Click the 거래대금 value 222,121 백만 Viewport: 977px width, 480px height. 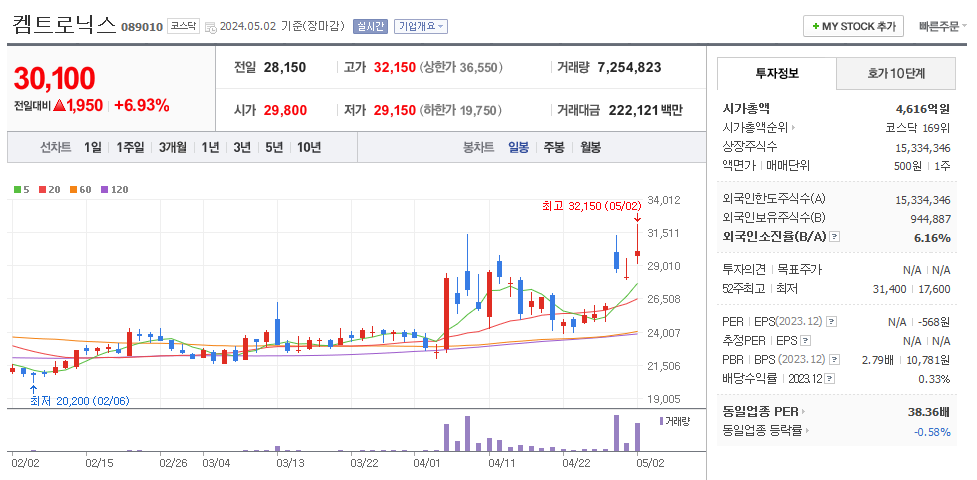[644, 110]
